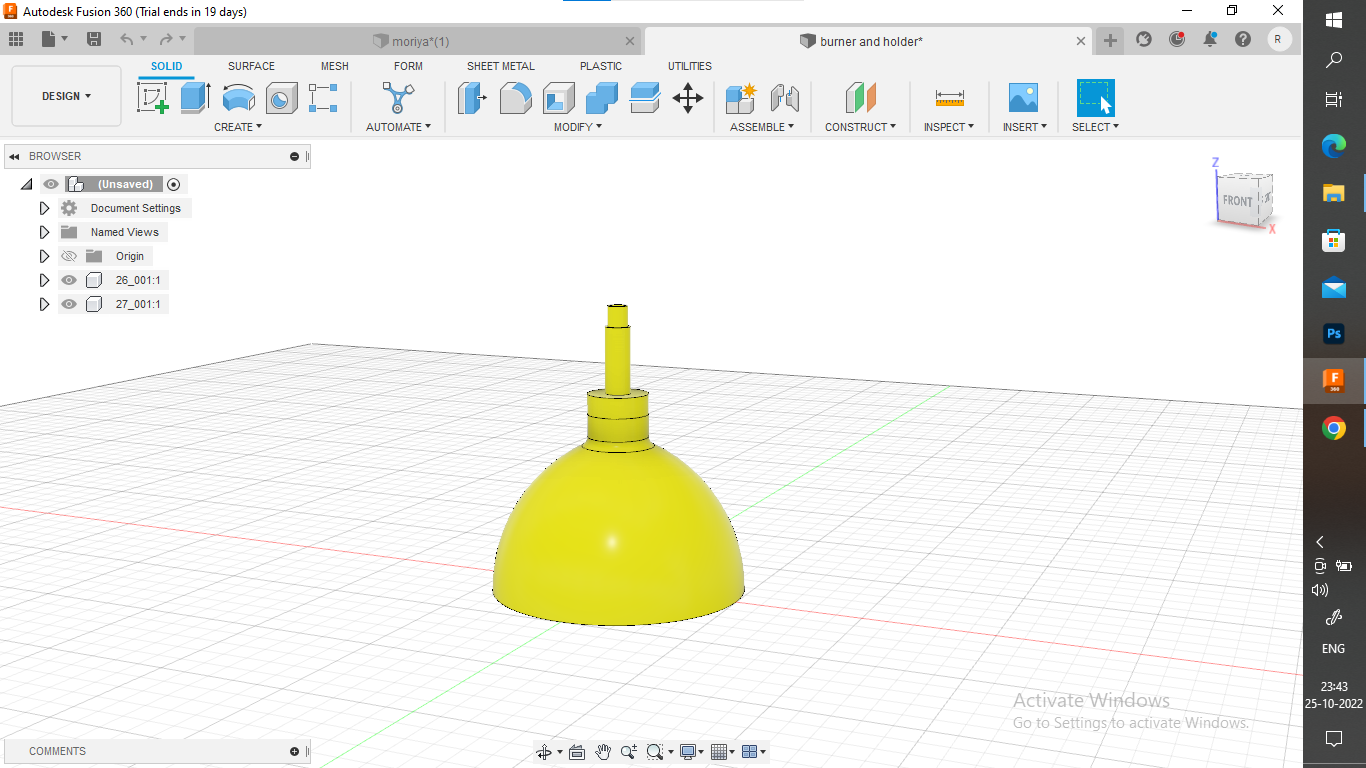Click the Redo arrow
Viewport: 1366px width, 768px height.
click(x=166, y=39)
